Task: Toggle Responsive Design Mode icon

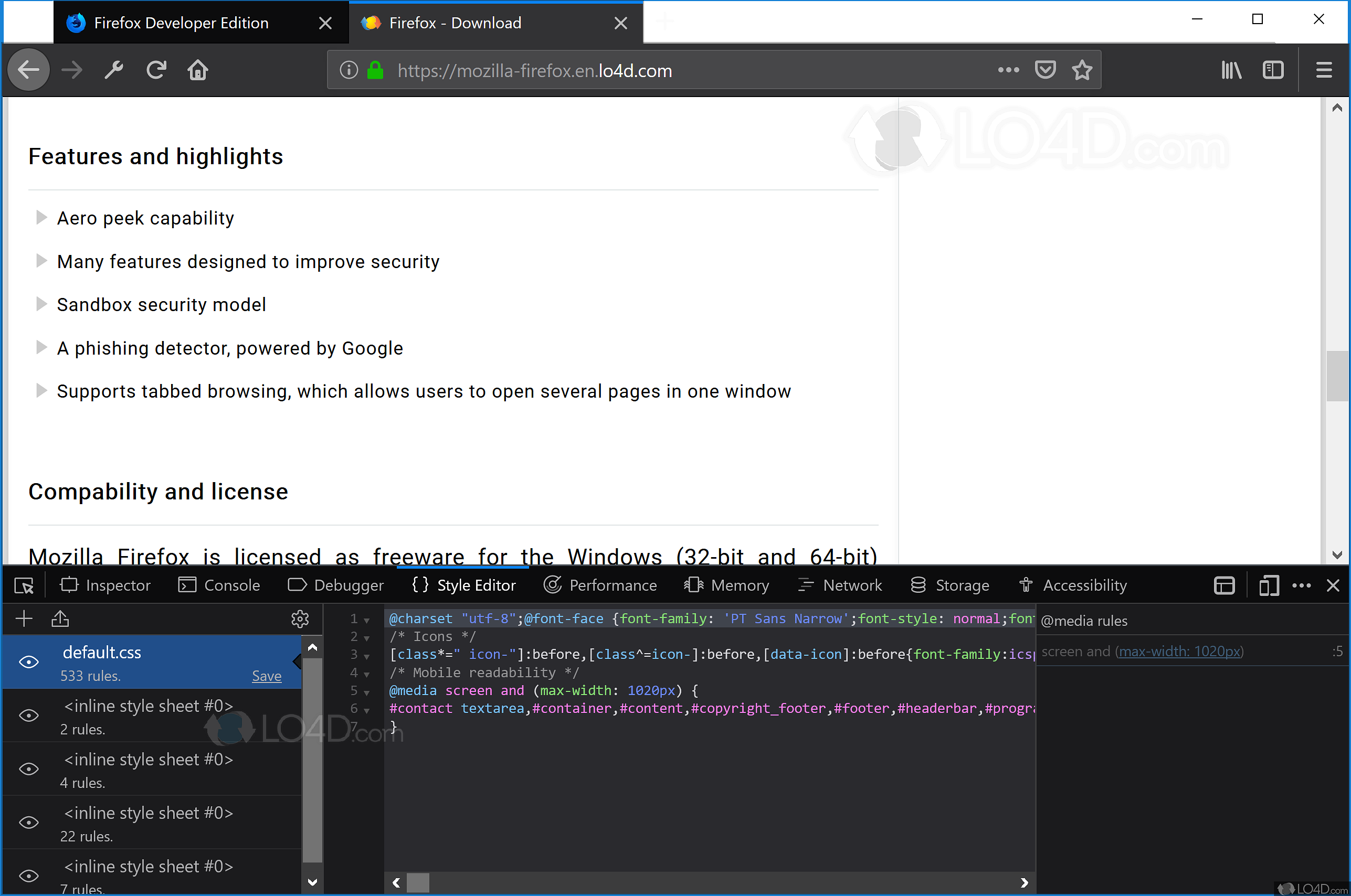Action: pos(1268,585)
